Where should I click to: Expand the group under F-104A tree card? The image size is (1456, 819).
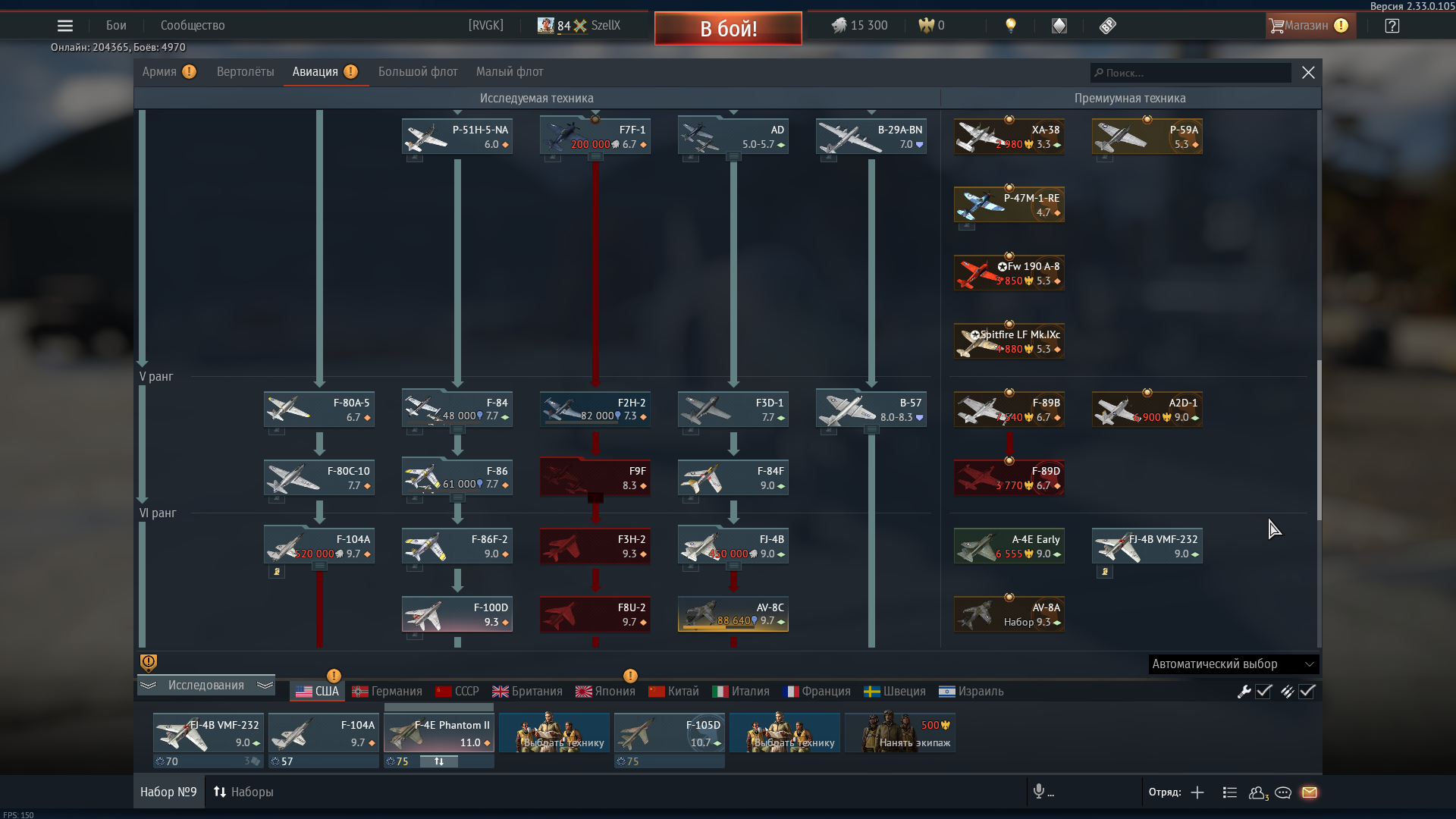(319, 566)
